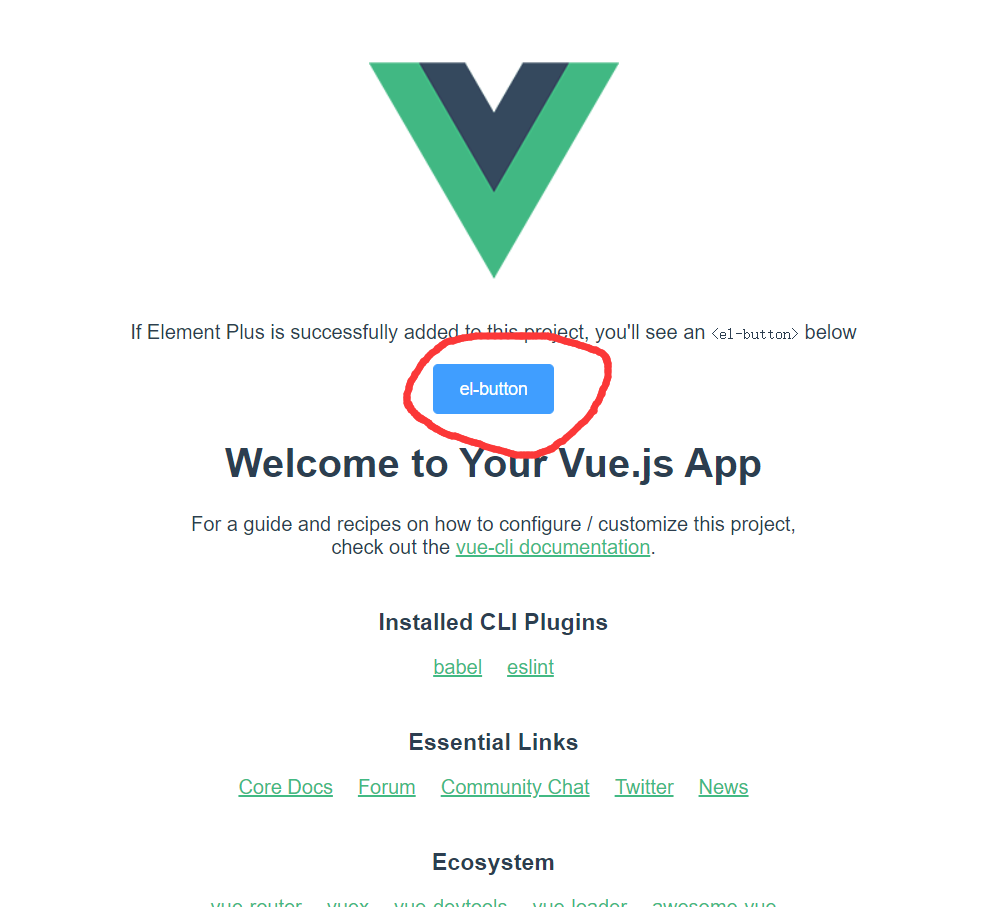Image resolution: width=1000 pixels, height=907 pixels.
Task: Click the Vue.js logo image
Action: [494, 170]
